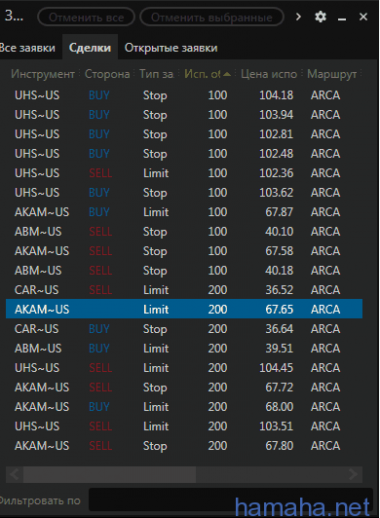
Task: Close the orders panel
Action: (363, 17)
